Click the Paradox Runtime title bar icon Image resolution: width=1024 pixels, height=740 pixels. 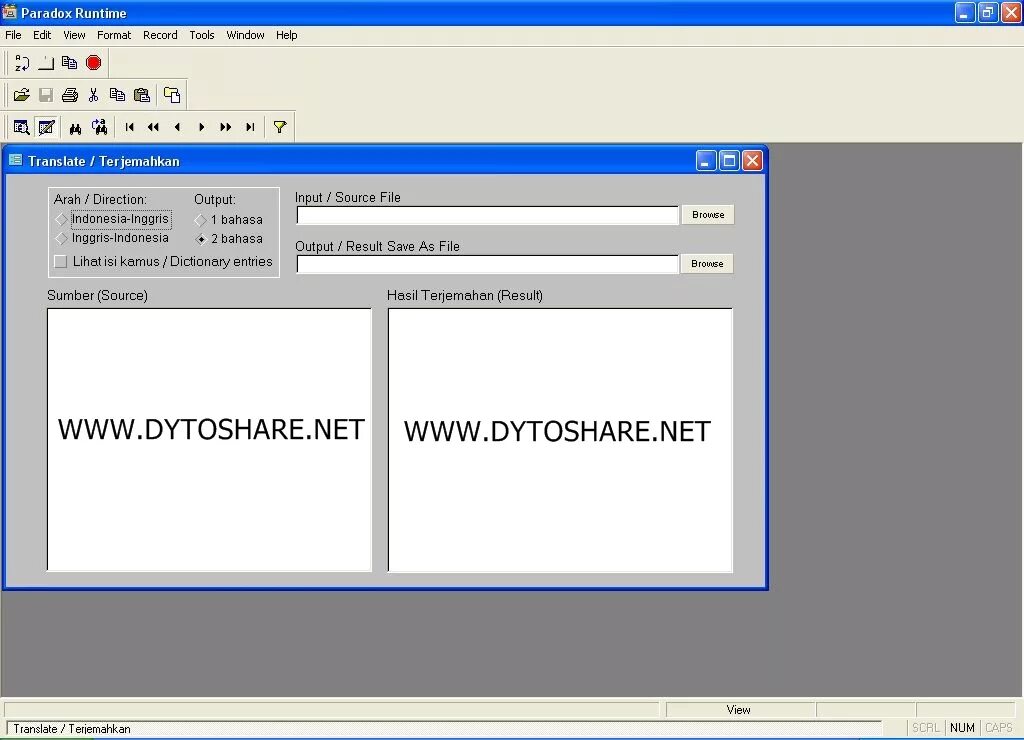9,12
